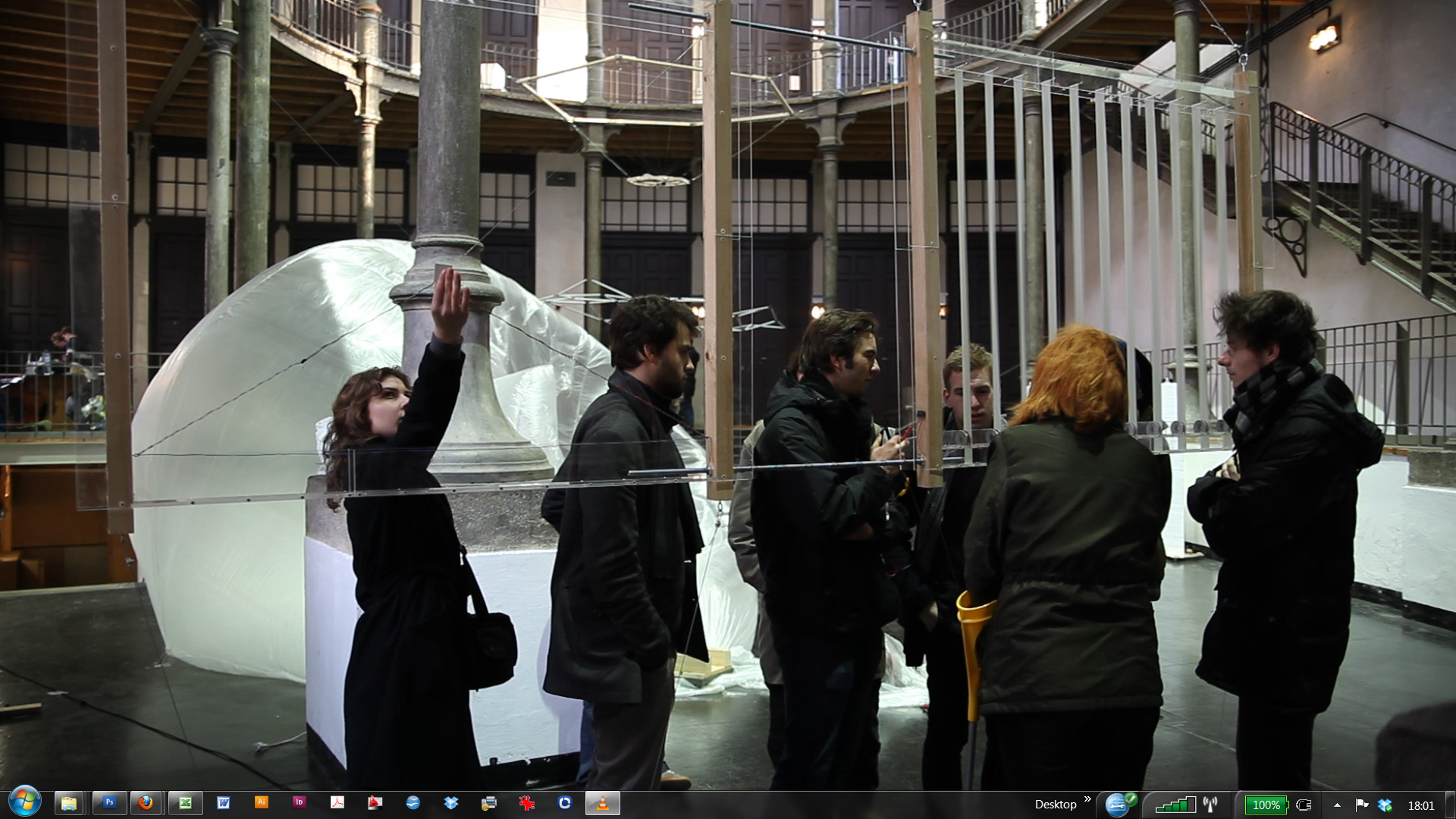The width and height of the screenshot is (1456, 819).
Task: Launch Adobe InDesign from the taskbar
Action: point(299,803)
